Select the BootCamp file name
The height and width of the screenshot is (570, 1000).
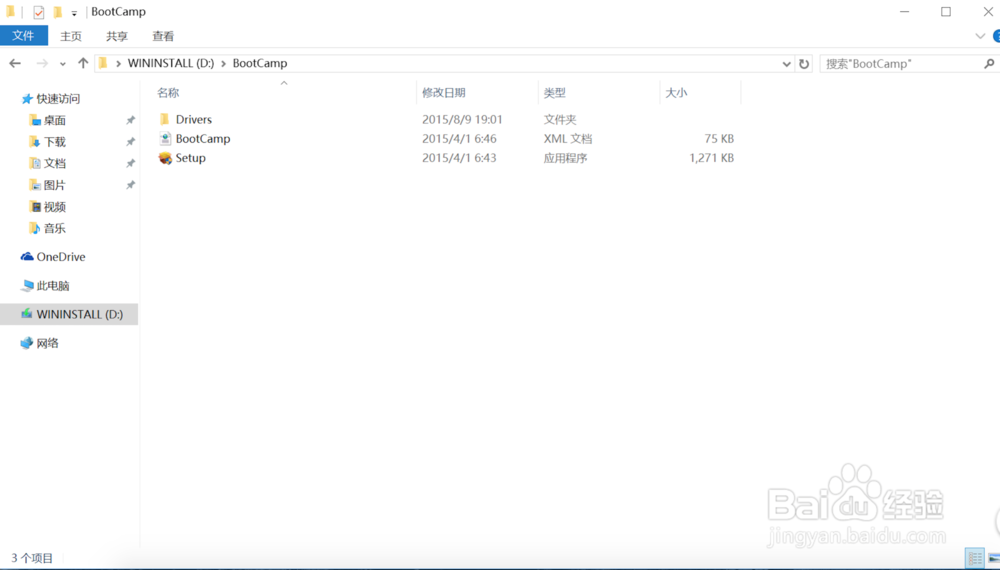(203, 138)
